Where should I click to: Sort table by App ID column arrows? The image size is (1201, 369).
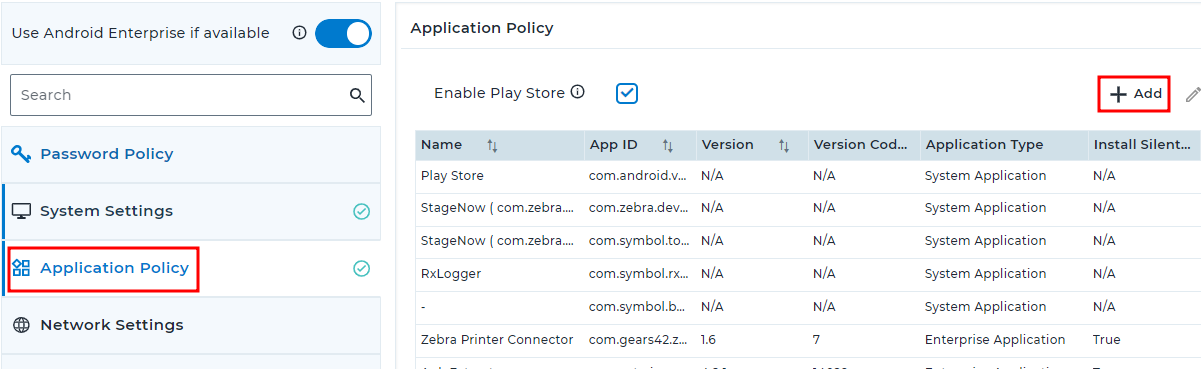point(668,145)
